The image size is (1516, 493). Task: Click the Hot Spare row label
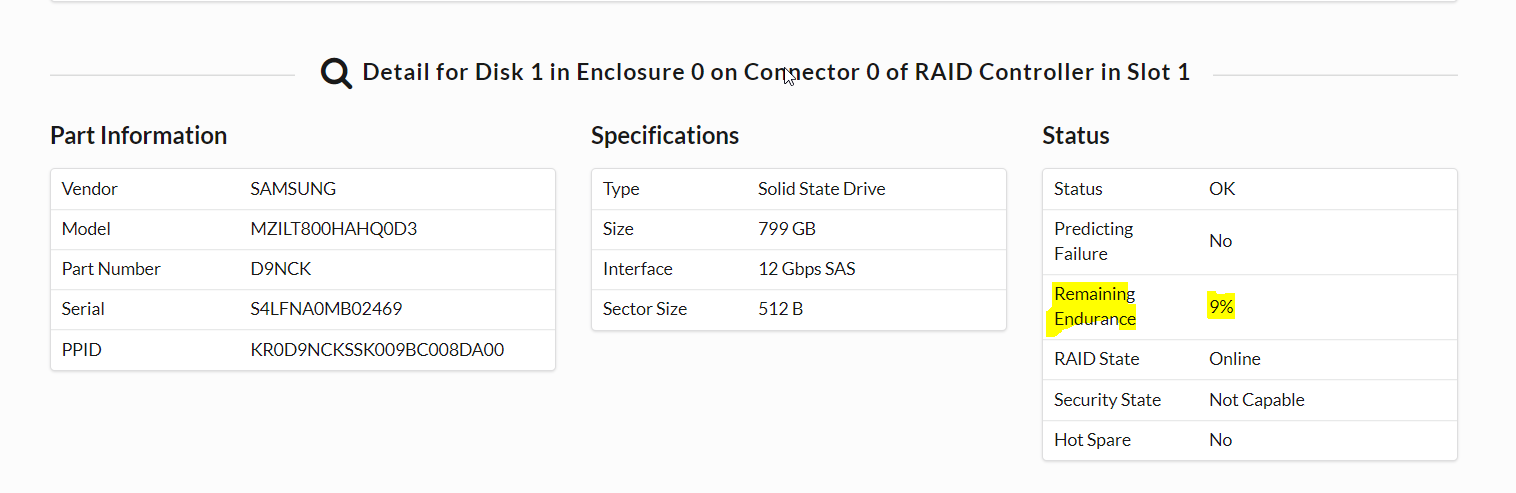coord(1092,440)
